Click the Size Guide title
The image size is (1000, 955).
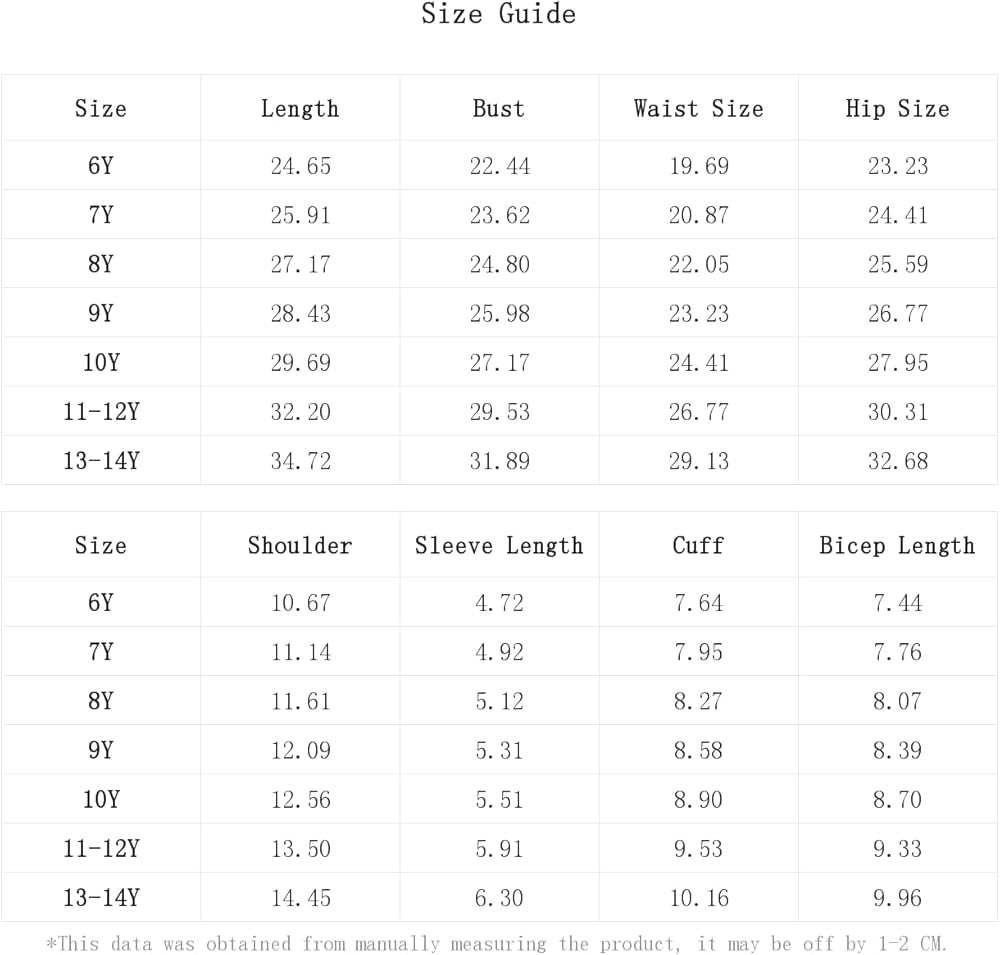coord(498,15)
